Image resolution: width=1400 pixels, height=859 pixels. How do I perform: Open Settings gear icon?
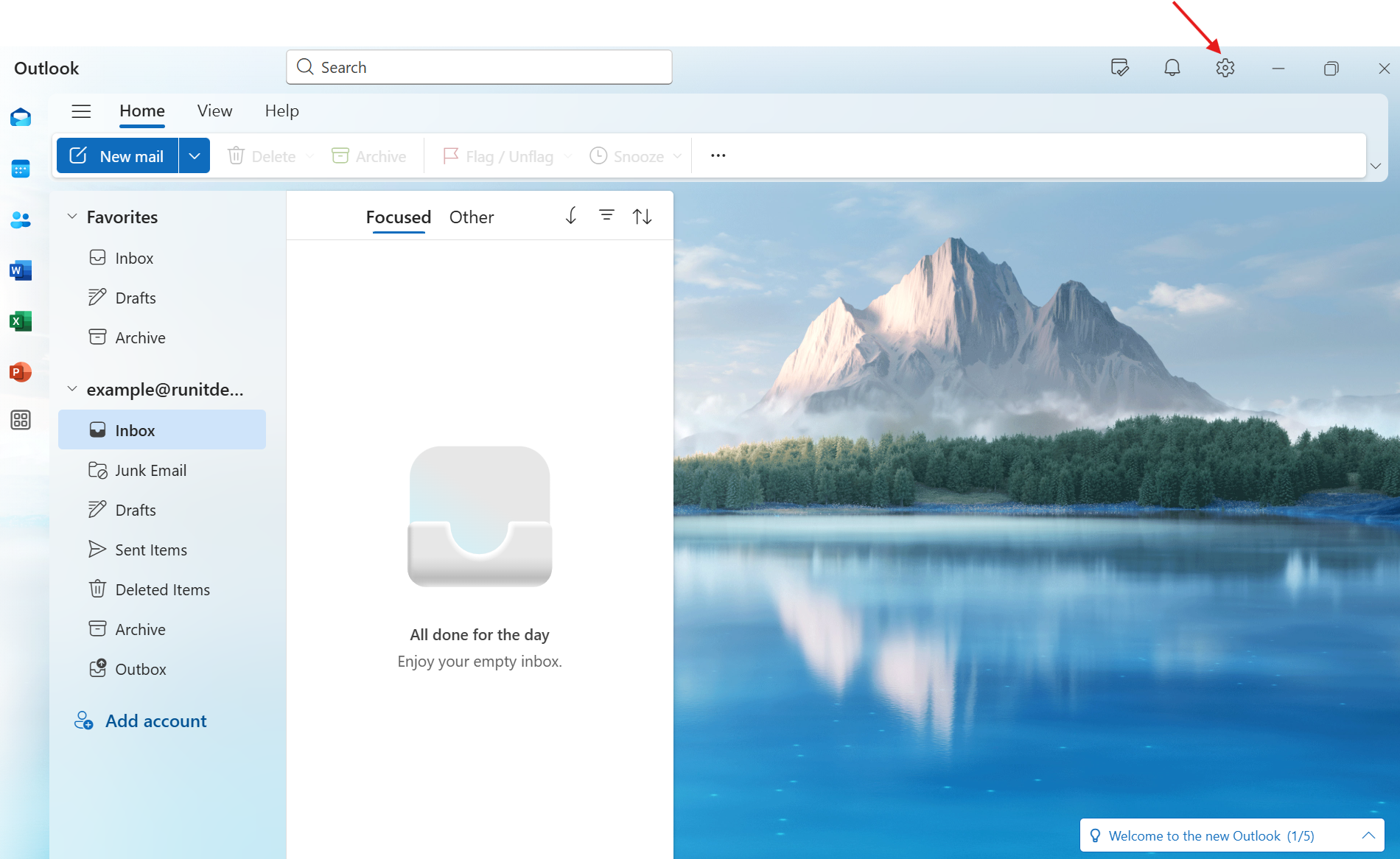tap(1225, 68)
